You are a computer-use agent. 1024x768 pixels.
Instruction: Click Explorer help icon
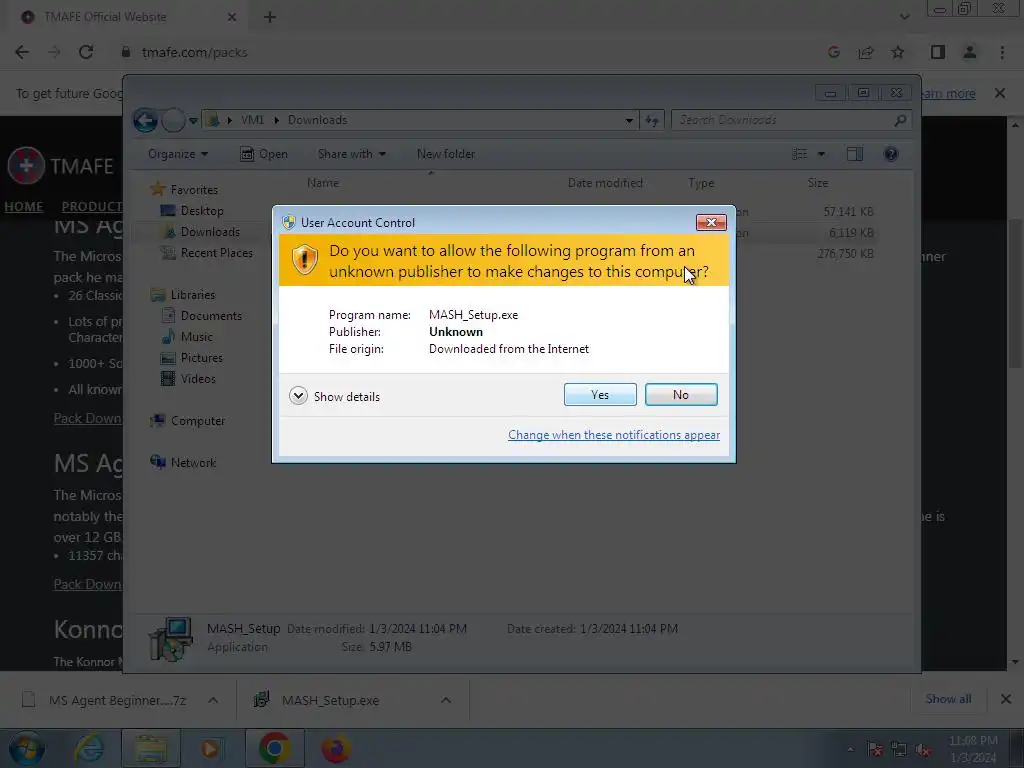coord(891,154)
